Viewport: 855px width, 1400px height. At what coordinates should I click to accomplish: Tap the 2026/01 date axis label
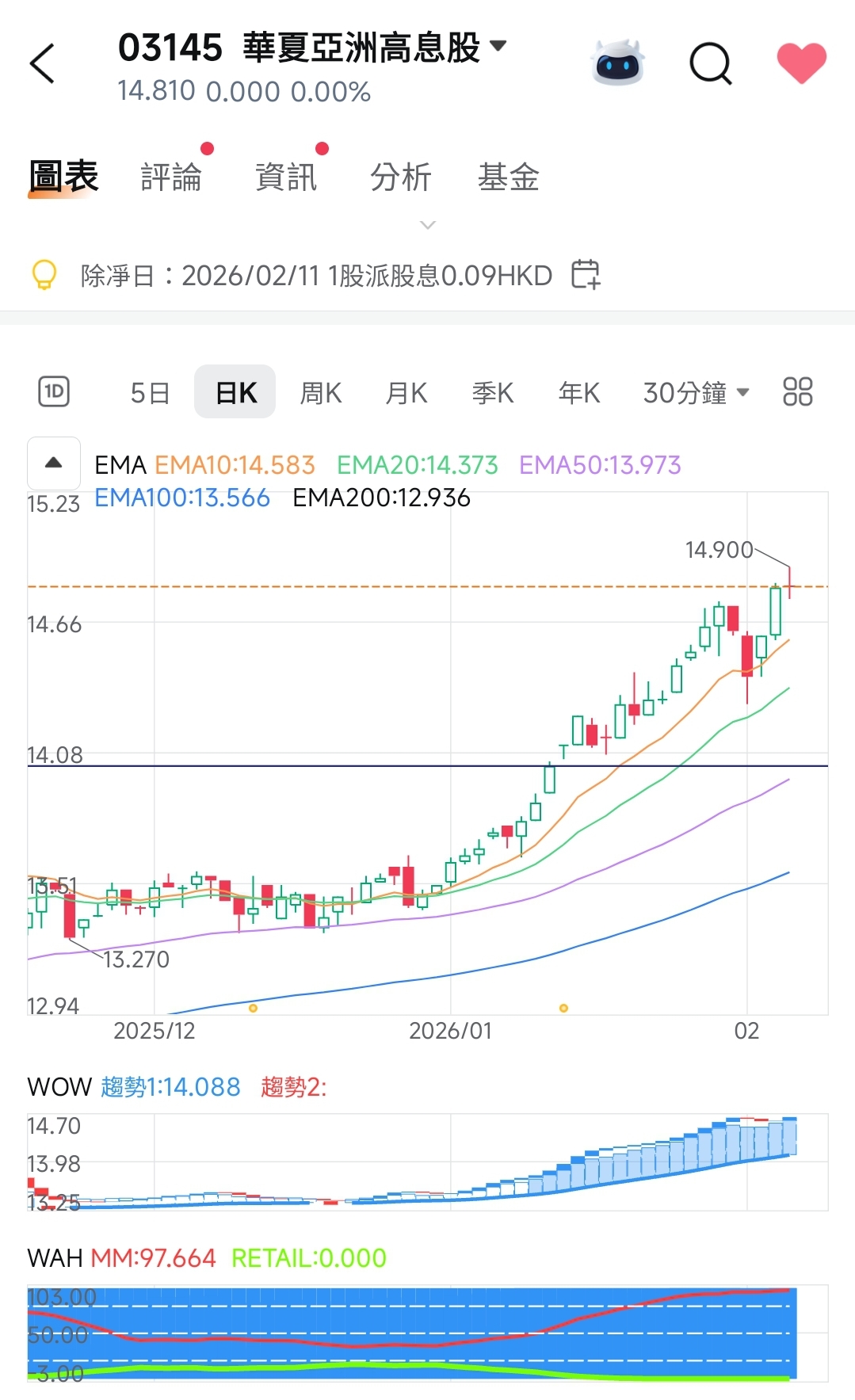450,1031
